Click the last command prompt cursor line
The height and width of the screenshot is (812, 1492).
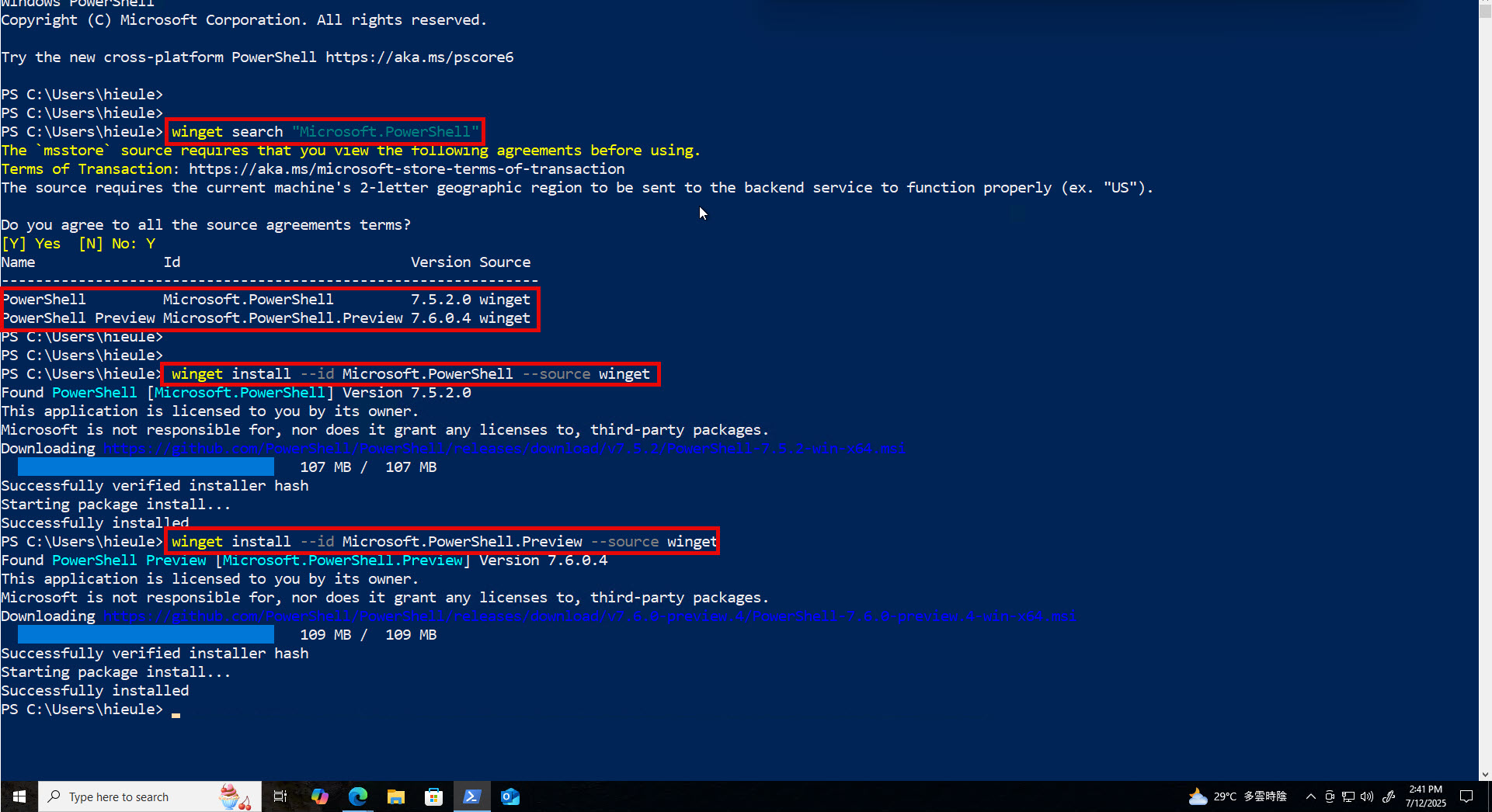click(x=91, y=710)
